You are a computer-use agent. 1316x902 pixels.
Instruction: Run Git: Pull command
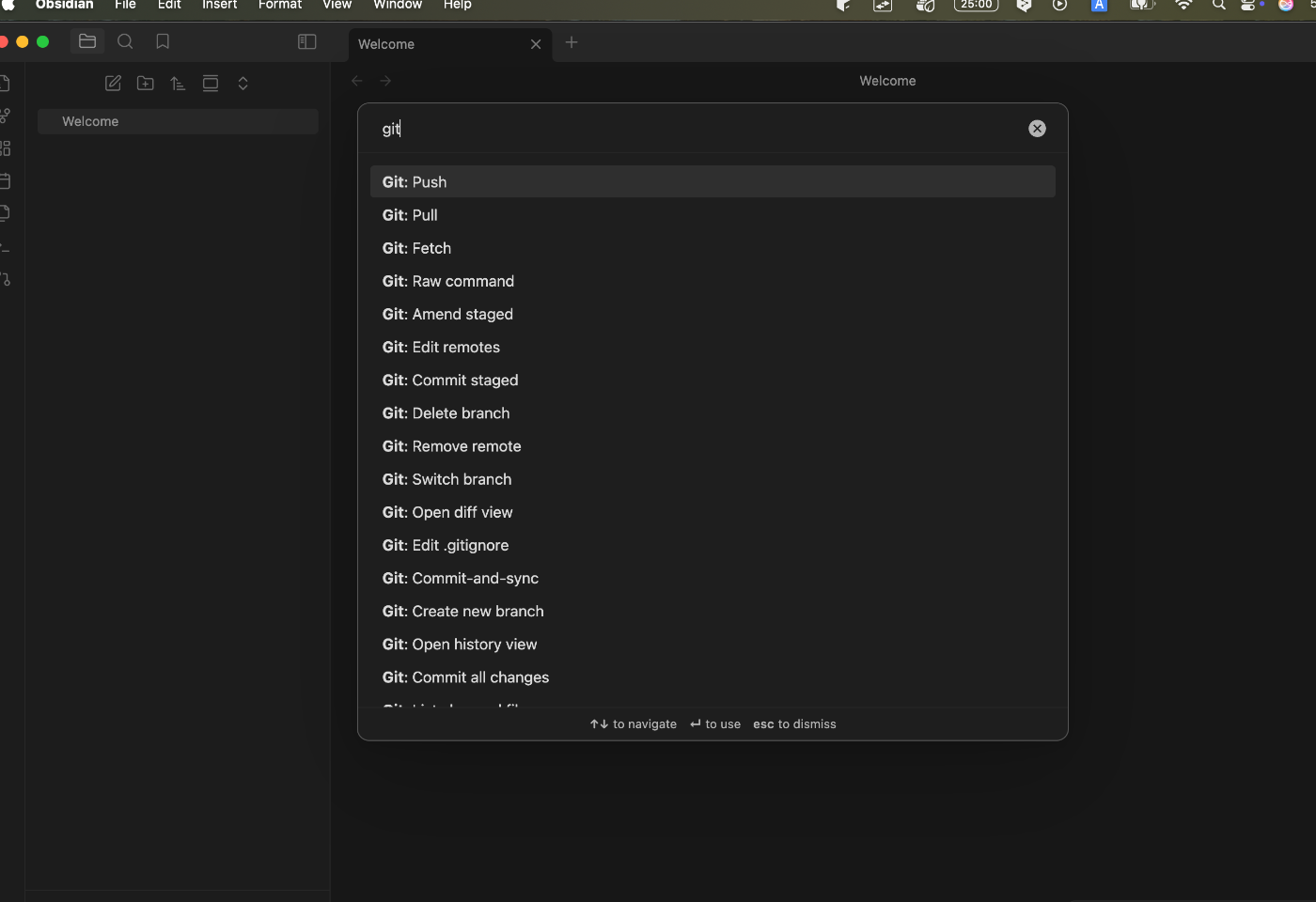click(x=713, y=215)
